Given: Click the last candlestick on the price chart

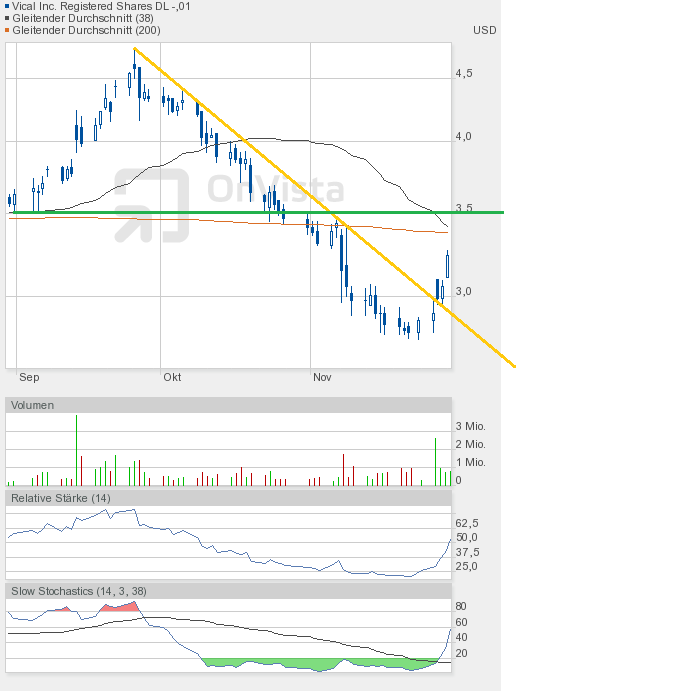Looking at the screenshot, I should pos(447,265).
